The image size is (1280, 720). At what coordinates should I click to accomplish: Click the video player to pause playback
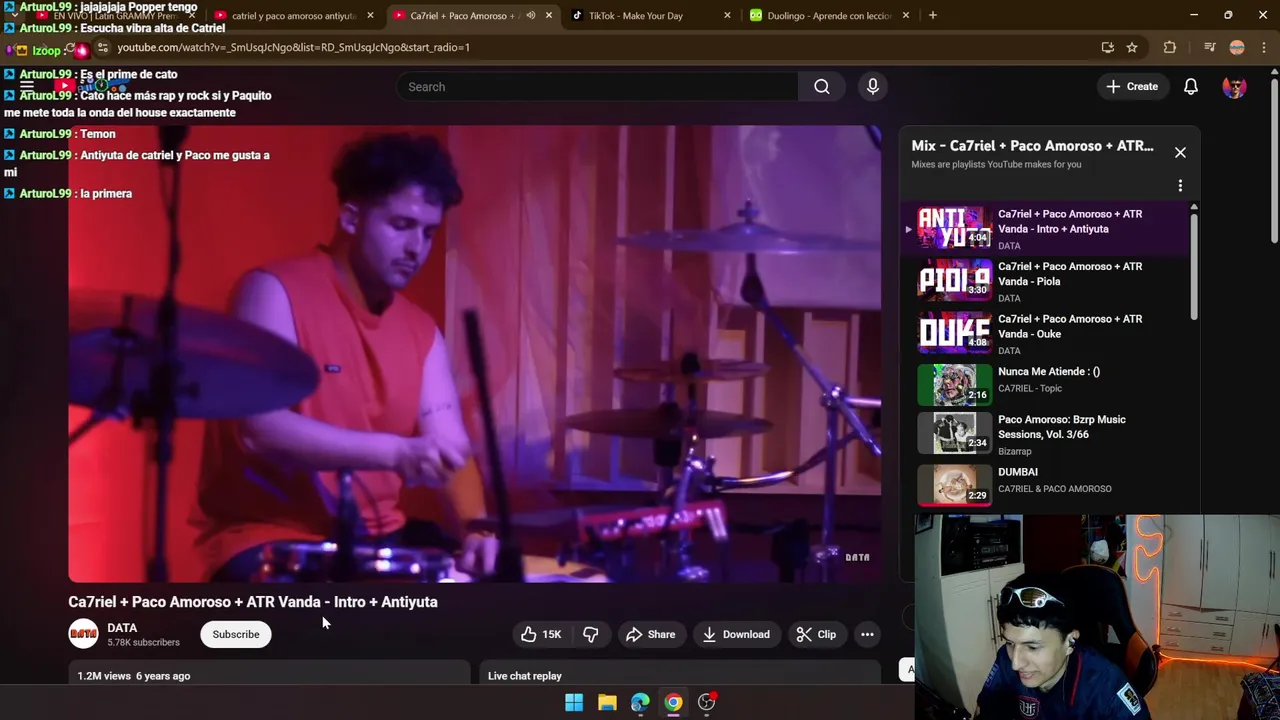pos(475,353)
